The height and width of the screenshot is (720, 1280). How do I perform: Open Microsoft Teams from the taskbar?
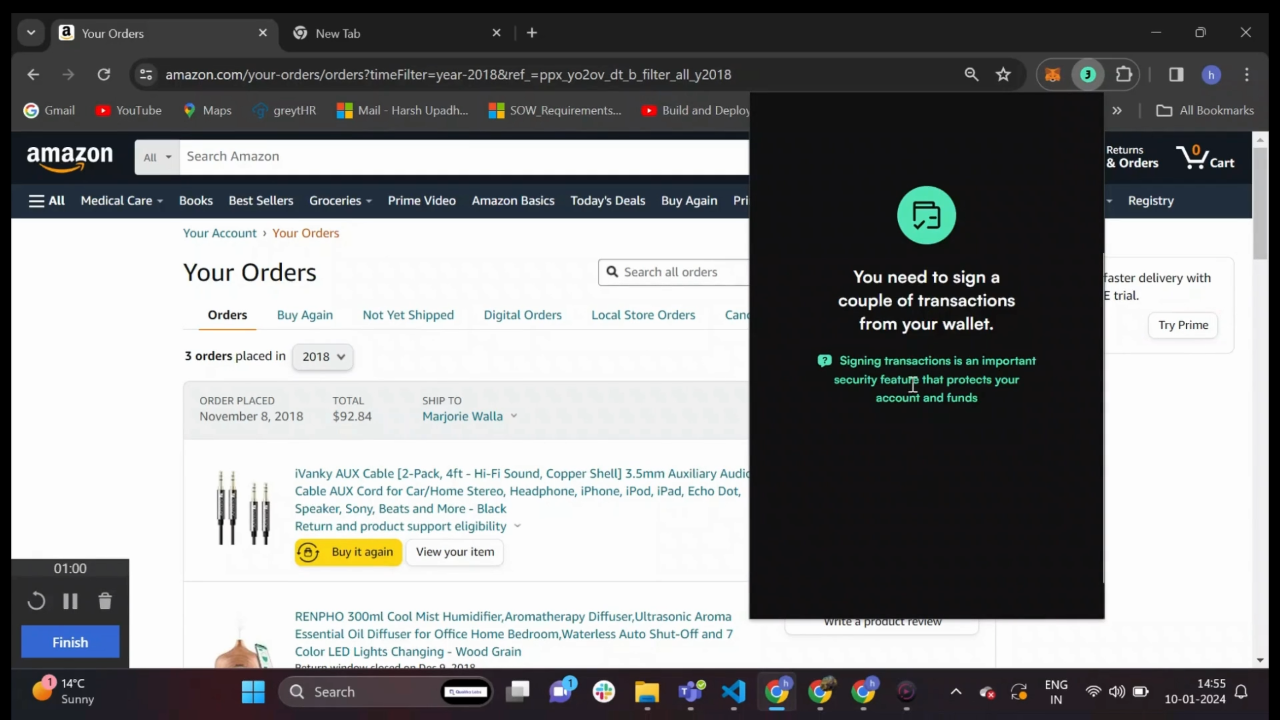tap(690, 692)
